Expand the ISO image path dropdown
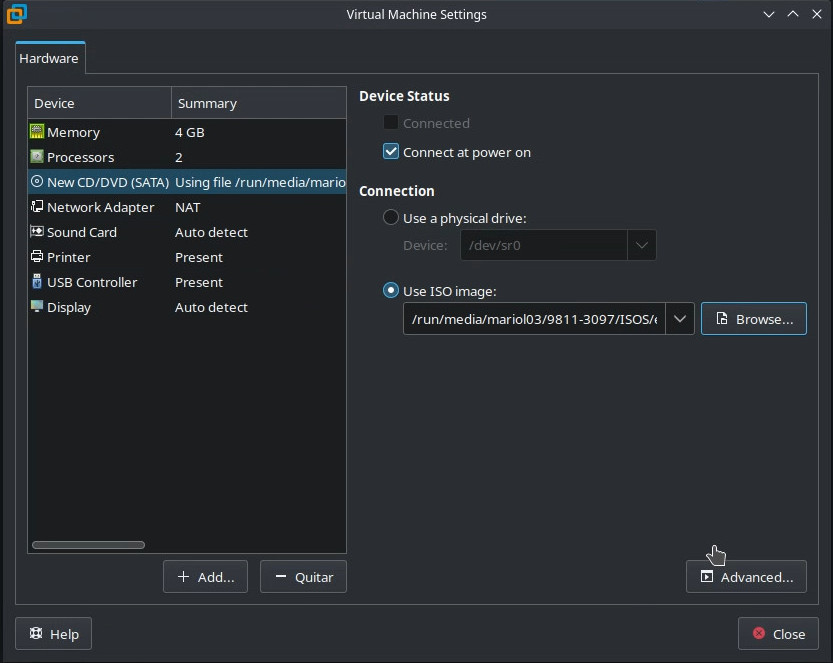The image size is (833, 663). [x=680, y=319]
